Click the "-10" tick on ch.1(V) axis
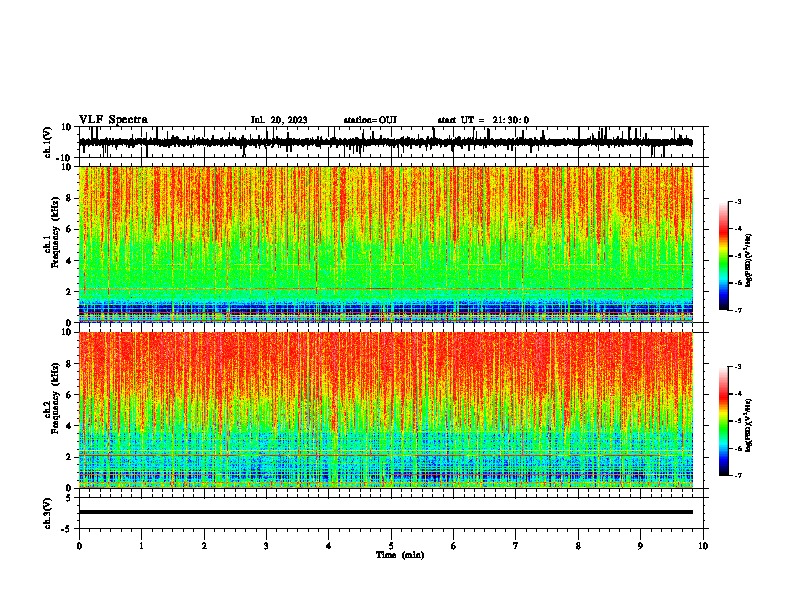This screenshot has width=792, height=612. 65,158
